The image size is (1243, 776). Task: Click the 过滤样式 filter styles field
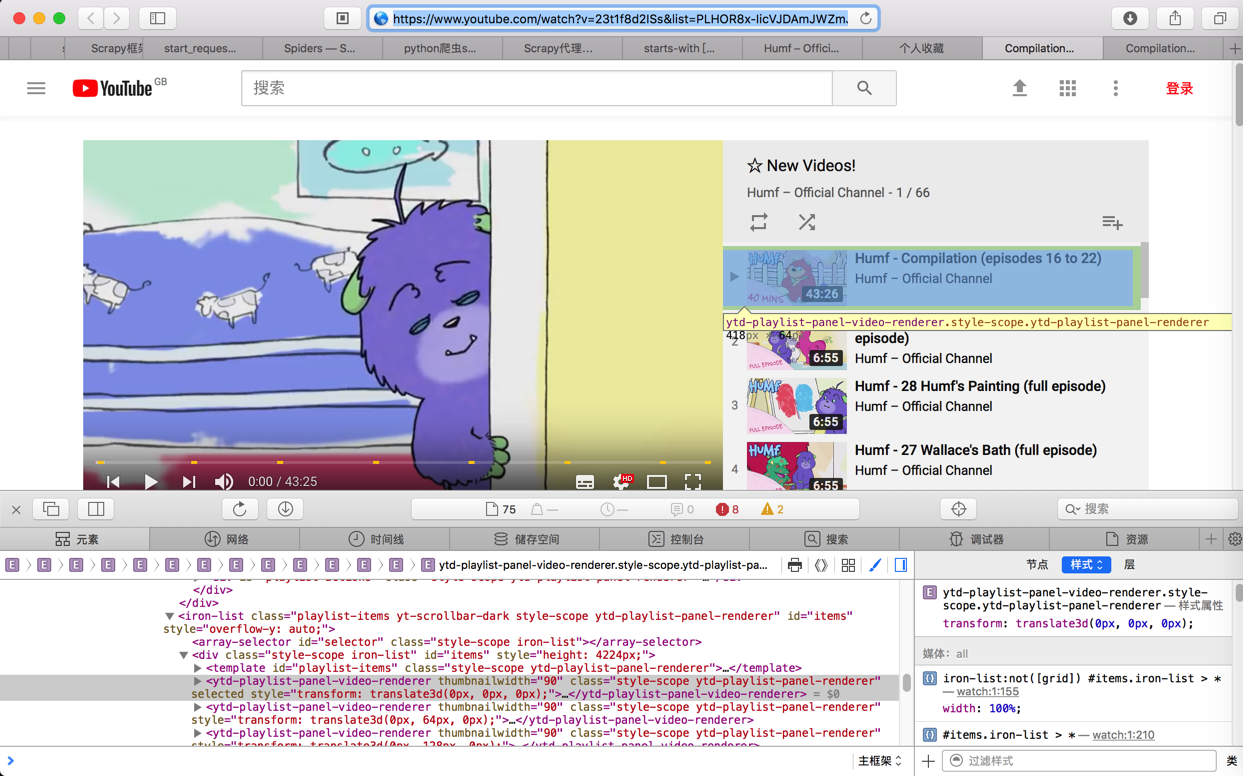pyautogui.click(x=1080, y=761)
